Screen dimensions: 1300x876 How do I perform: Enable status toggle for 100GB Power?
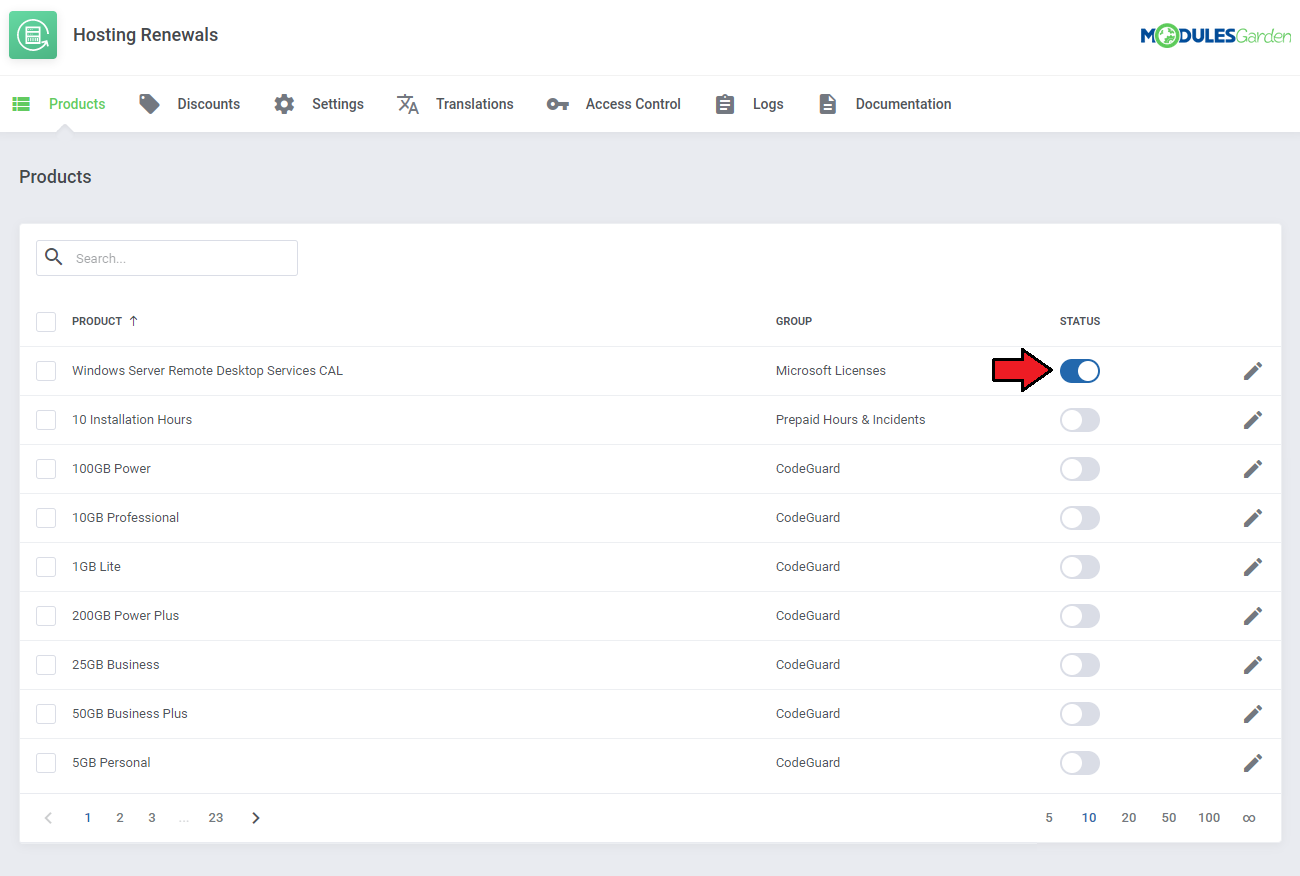pyautogui.click(x=1080, y=469)
